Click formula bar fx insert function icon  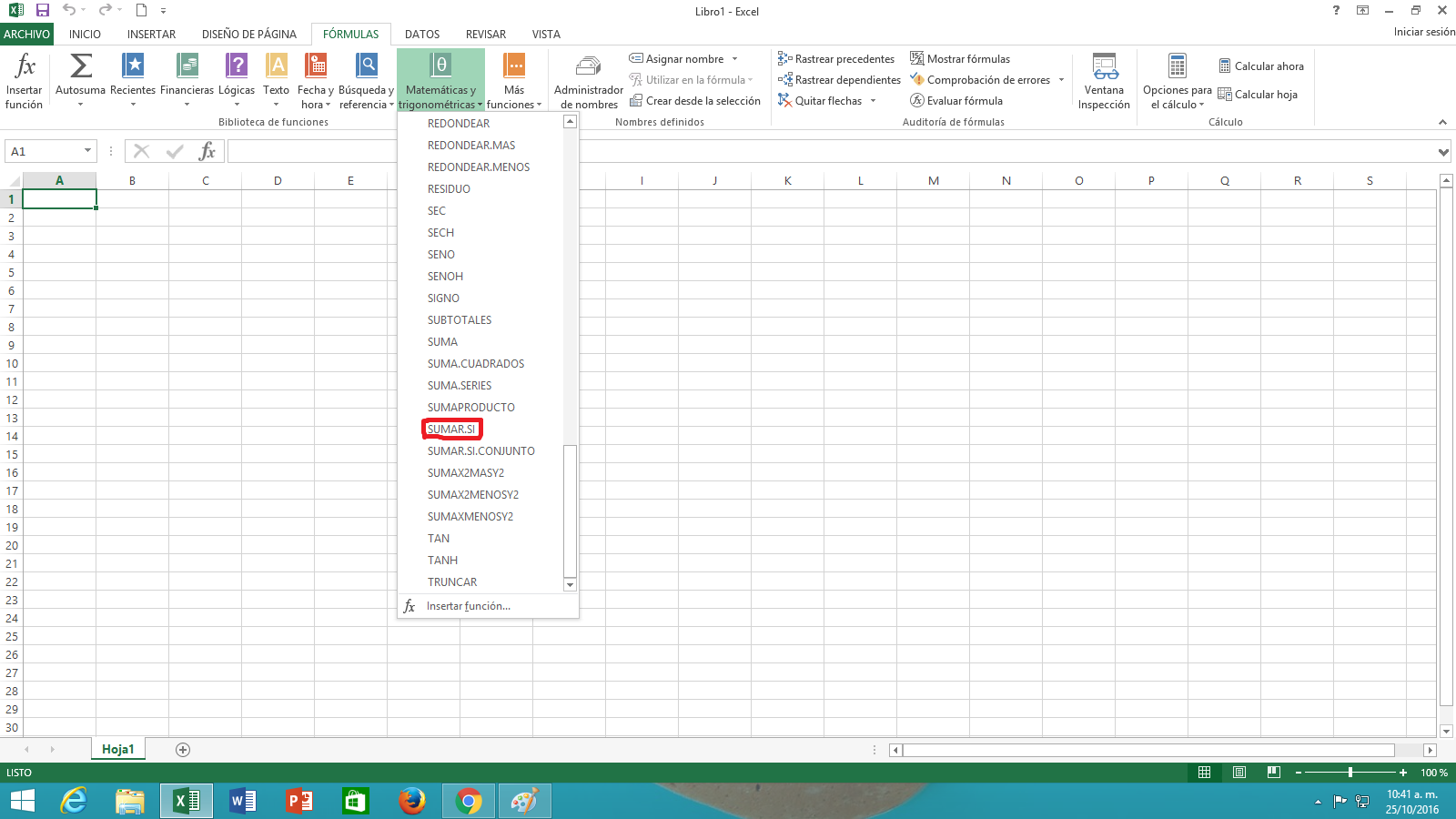(x=207, y=151)
